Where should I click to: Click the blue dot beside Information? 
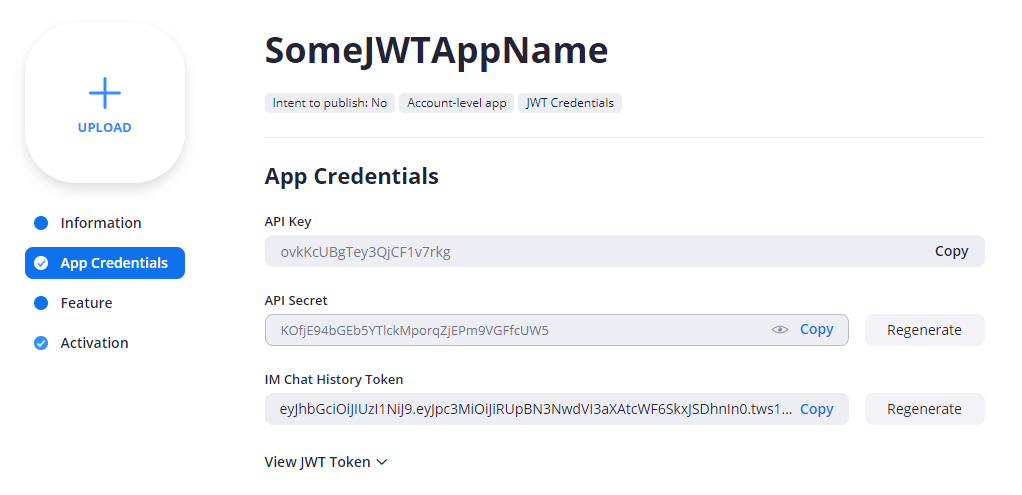click(41, 223)
